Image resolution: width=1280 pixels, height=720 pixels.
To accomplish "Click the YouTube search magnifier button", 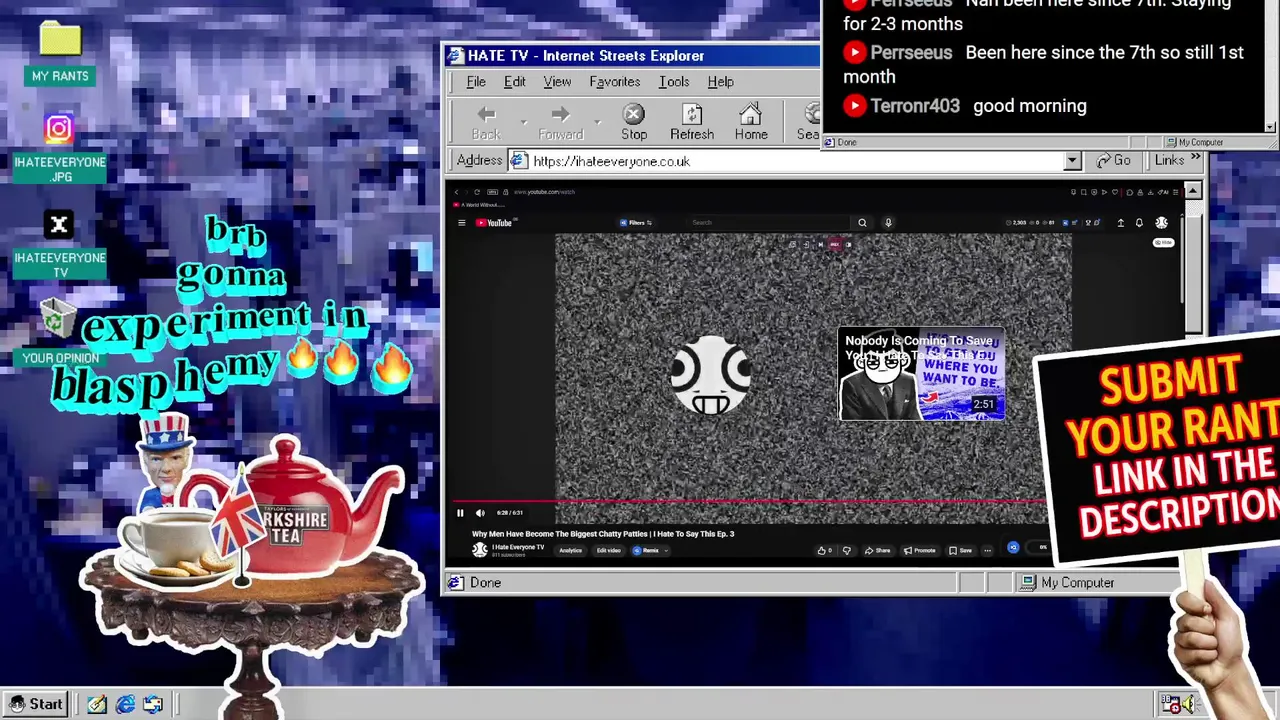I will (x=862, y=223).
